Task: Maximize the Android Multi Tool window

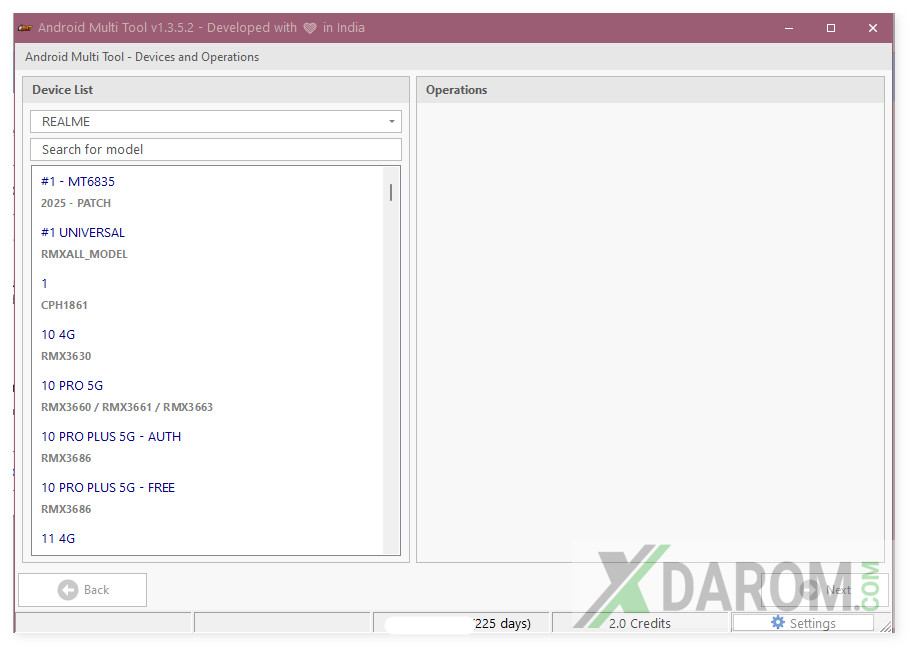Action: [830, 28]
